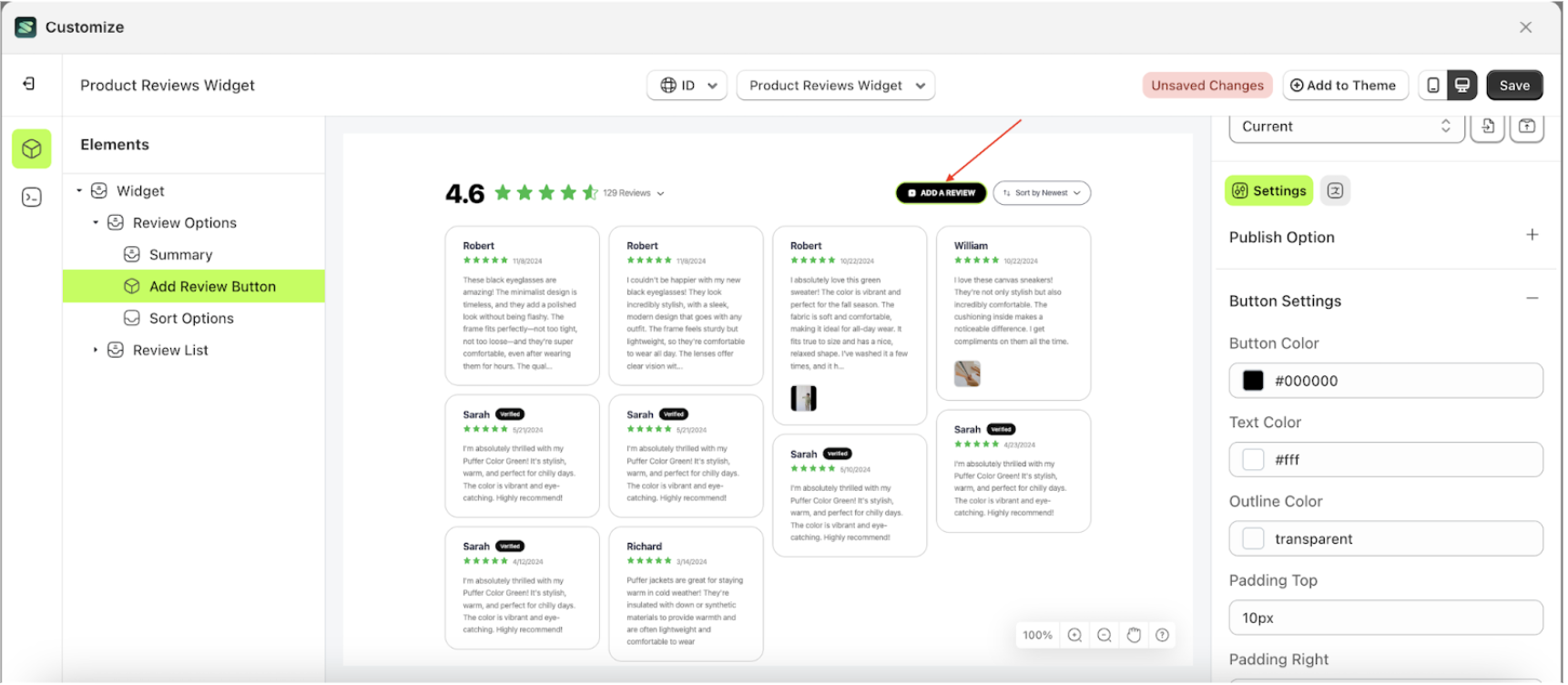This screenshot has height=685, width=1568.
Task: Edit the Button Color #000000 field
Action: point(1386,381)
